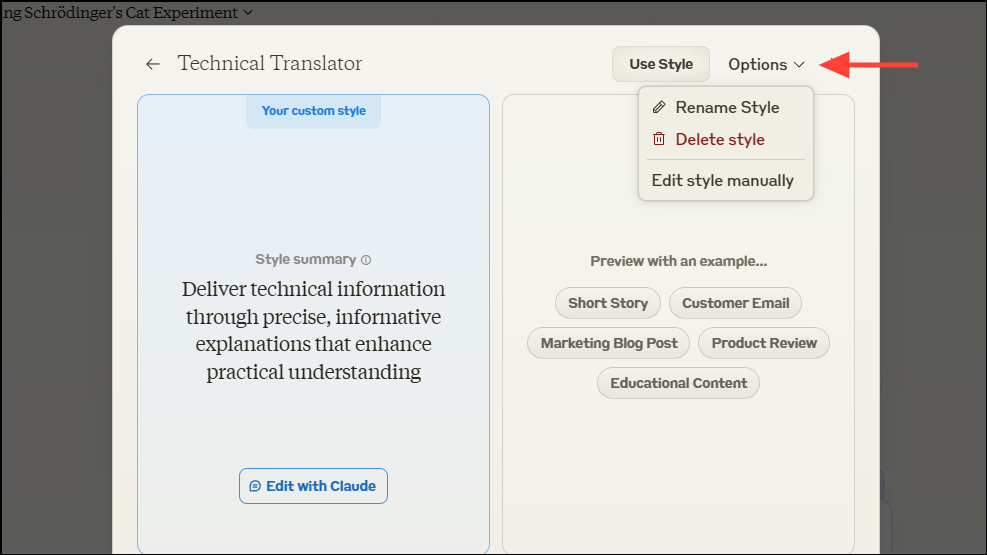The image size is (987, 555).
Task: Click the Technical Translator style title
Action: tap(270, 64)
